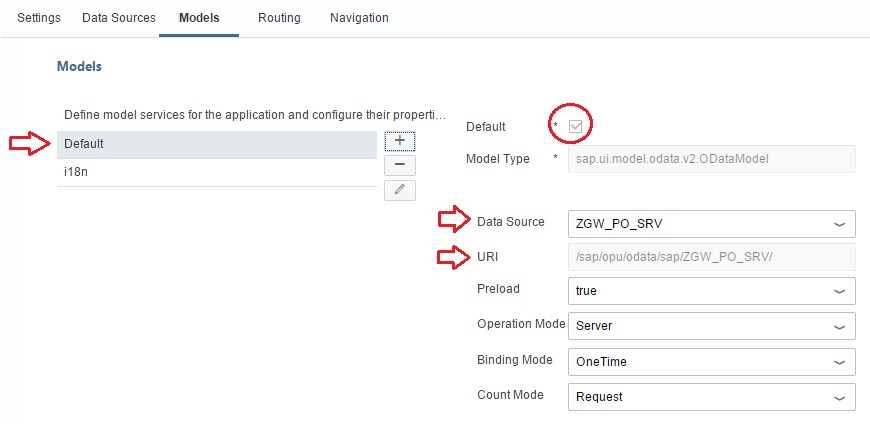Click the OneTime binding mode value
Image resolution: width=870 pixels, height=424 pixels.
pyautogui.click(x=601, y=362)
